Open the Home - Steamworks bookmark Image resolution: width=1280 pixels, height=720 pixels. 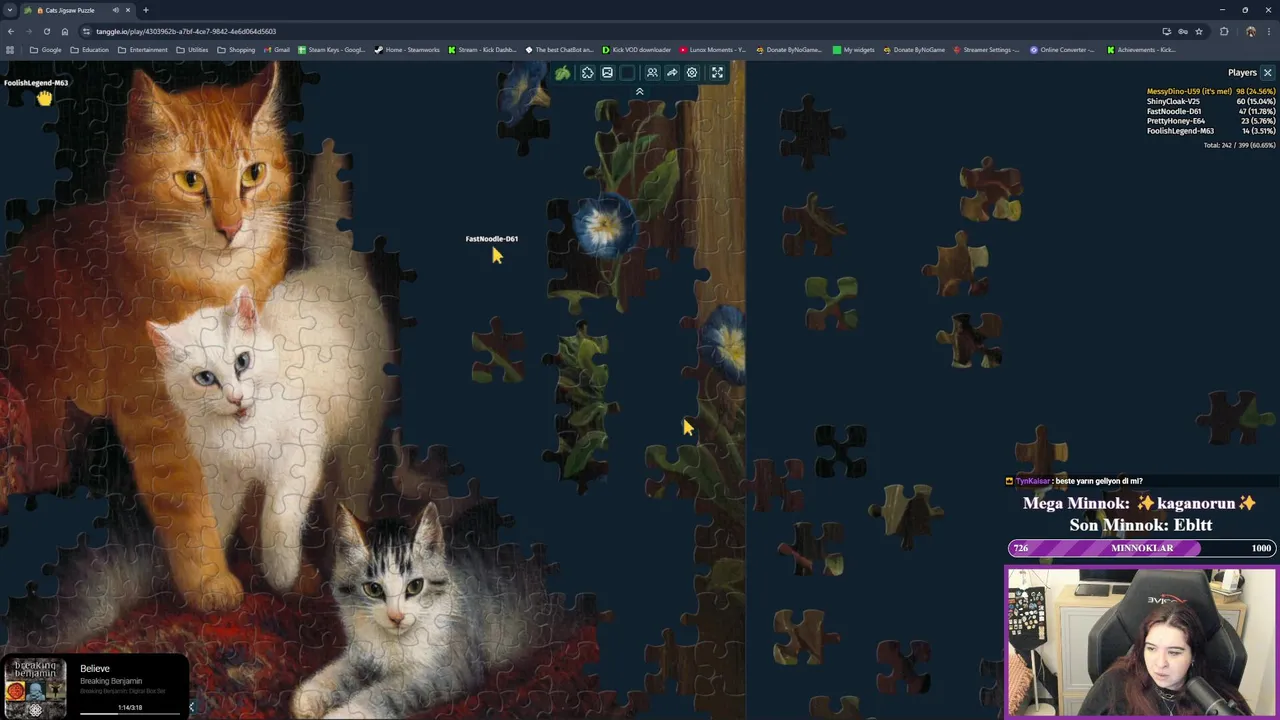pos(407,50)
